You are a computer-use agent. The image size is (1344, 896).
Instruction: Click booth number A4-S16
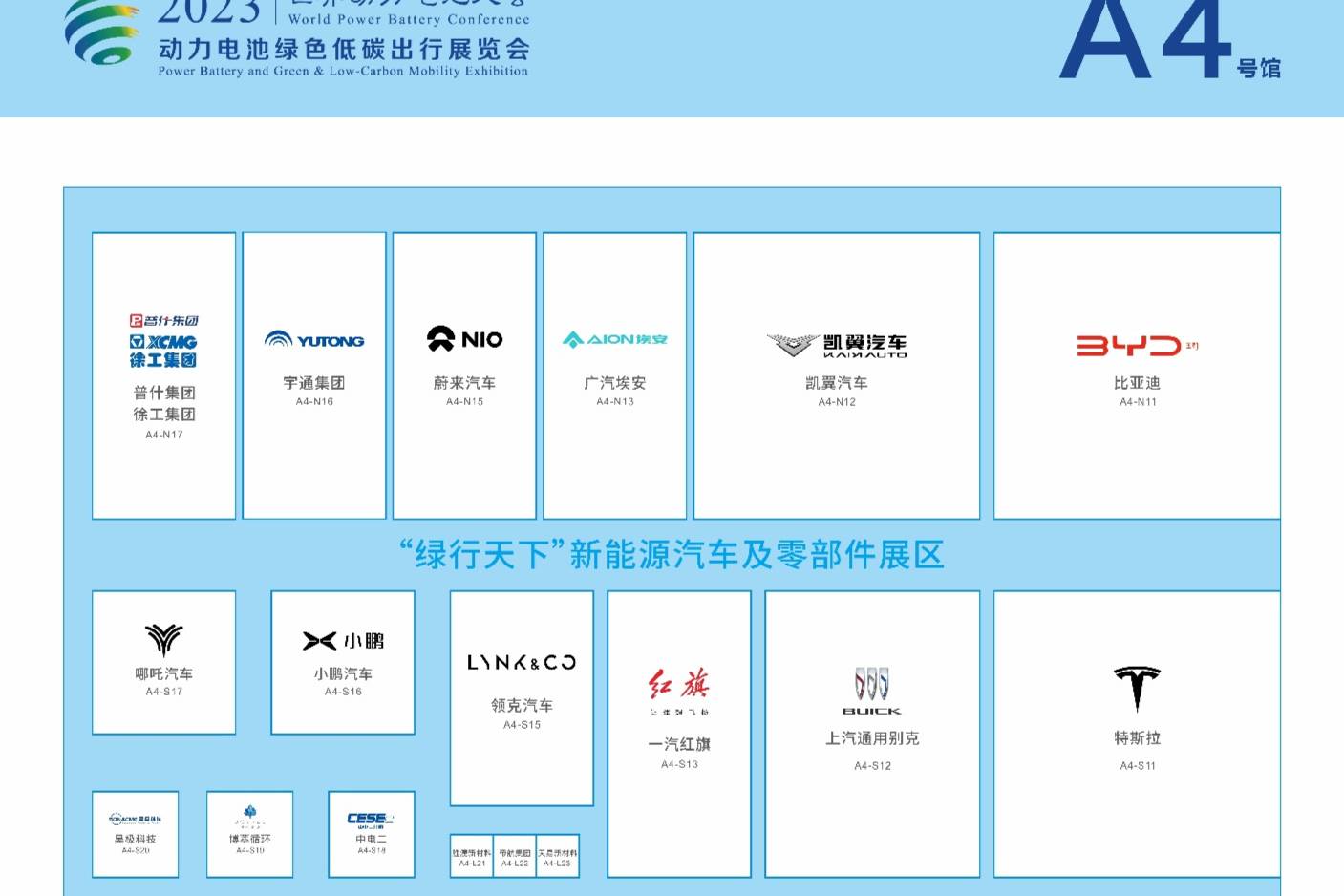tap(343, 692)
